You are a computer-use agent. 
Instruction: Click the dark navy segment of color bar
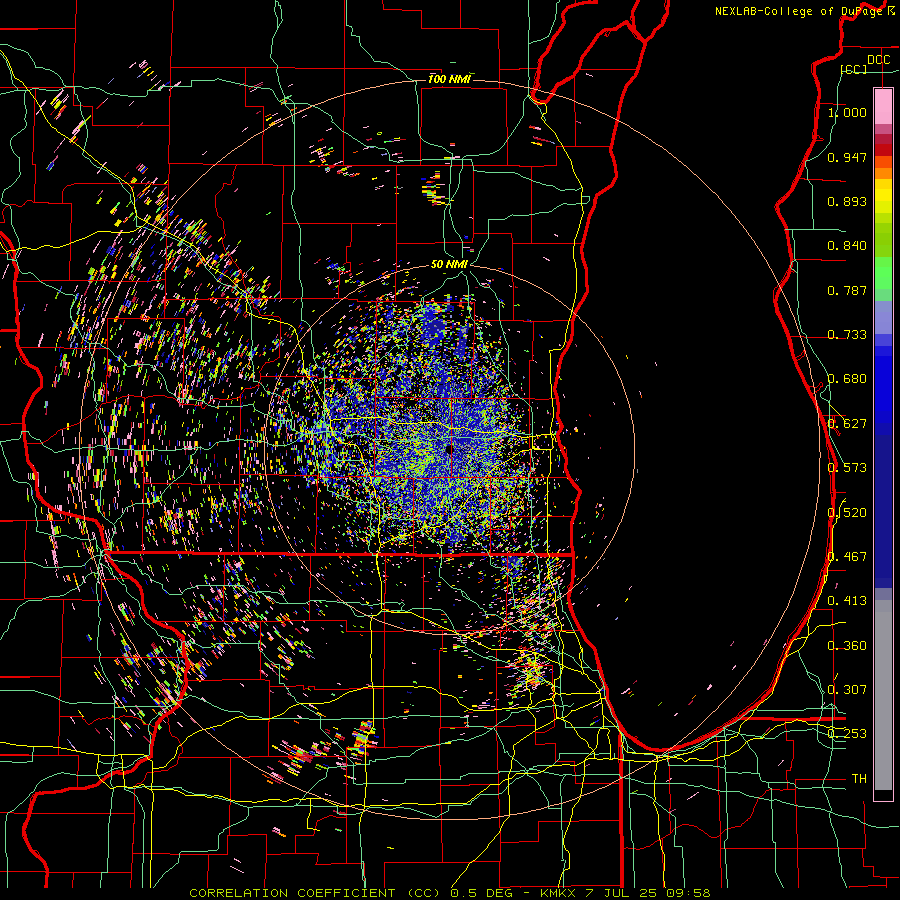coord(883,505)
